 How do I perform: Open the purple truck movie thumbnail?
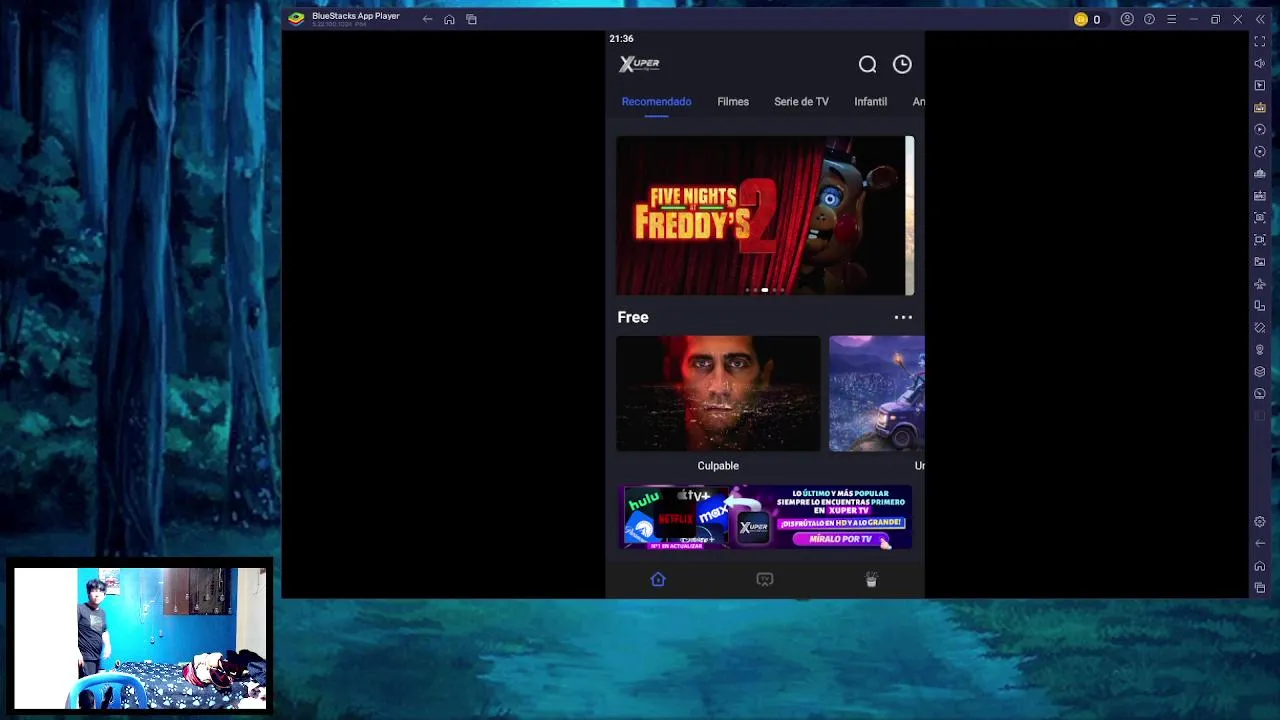click(877, 394)
